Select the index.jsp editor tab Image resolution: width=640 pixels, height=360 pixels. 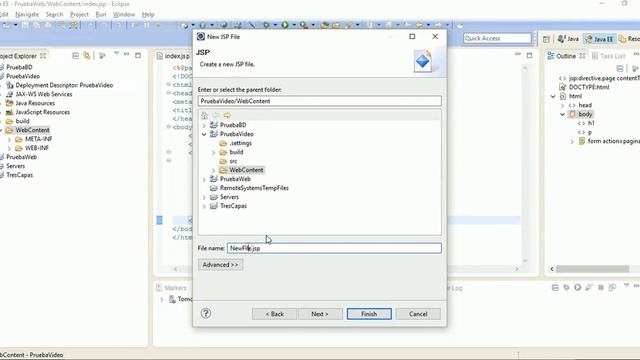coord(173,56)
